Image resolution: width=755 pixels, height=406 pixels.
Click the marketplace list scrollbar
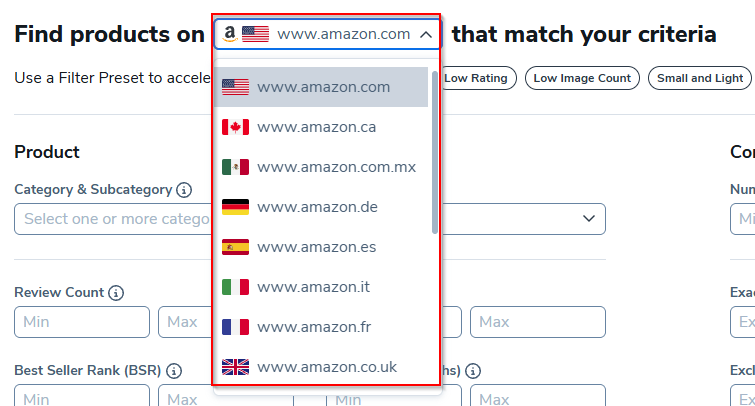tap(434, 150)
